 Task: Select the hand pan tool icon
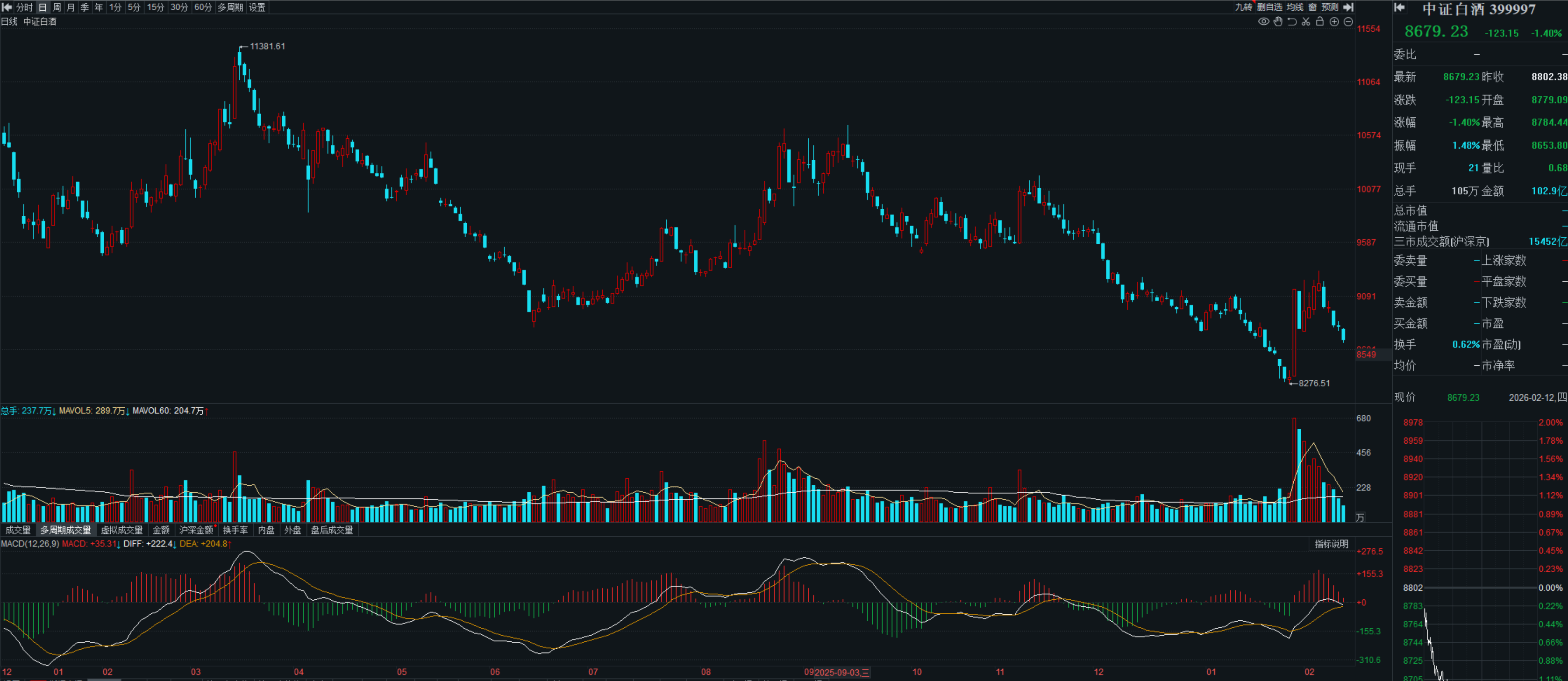(x=1278, y=22)
